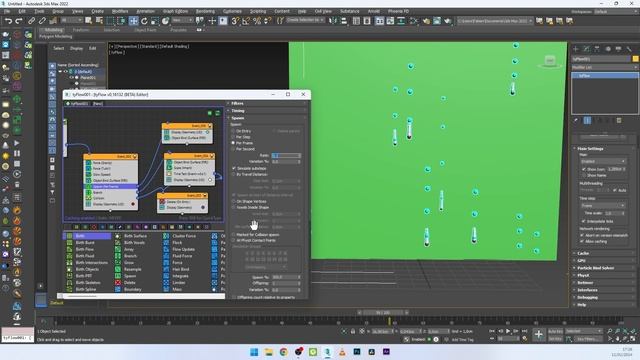Select the On Entry spawn radio button
Viewport: 640px width, 360px height.
pyautogui.click(x=233, y=131)
